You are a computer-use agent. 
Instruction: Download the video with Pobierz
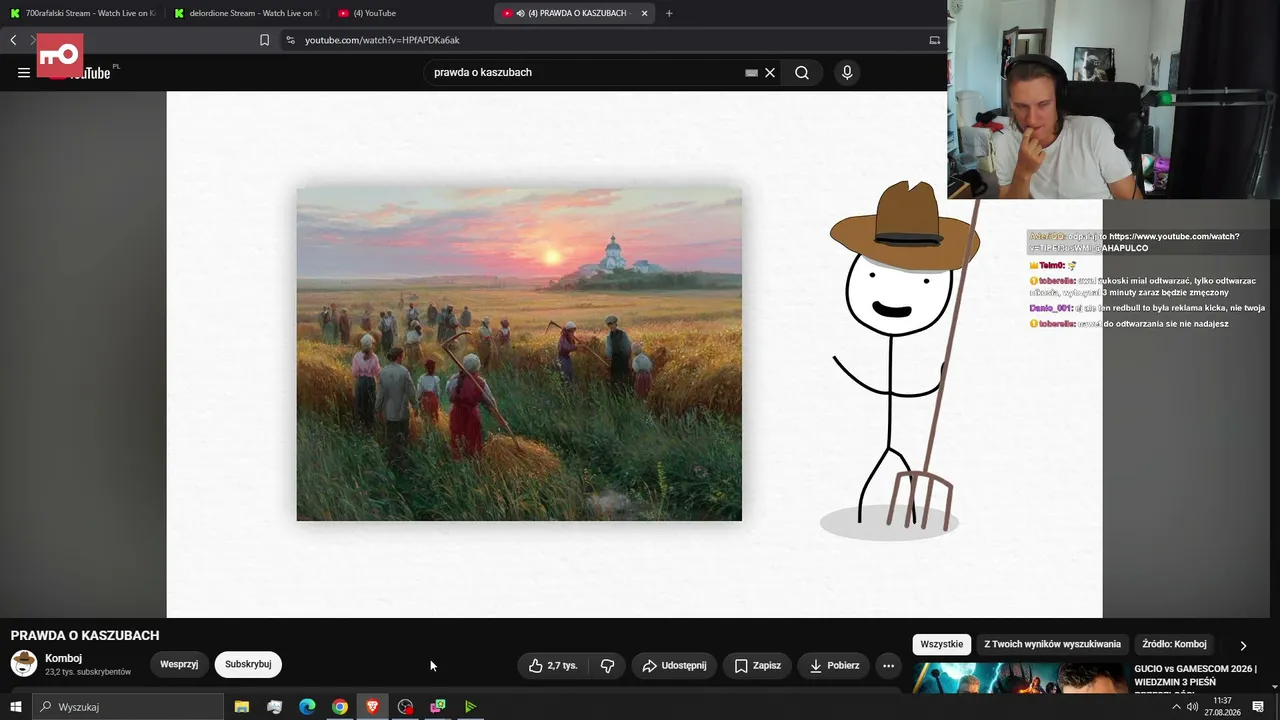(x=834, y=665)
